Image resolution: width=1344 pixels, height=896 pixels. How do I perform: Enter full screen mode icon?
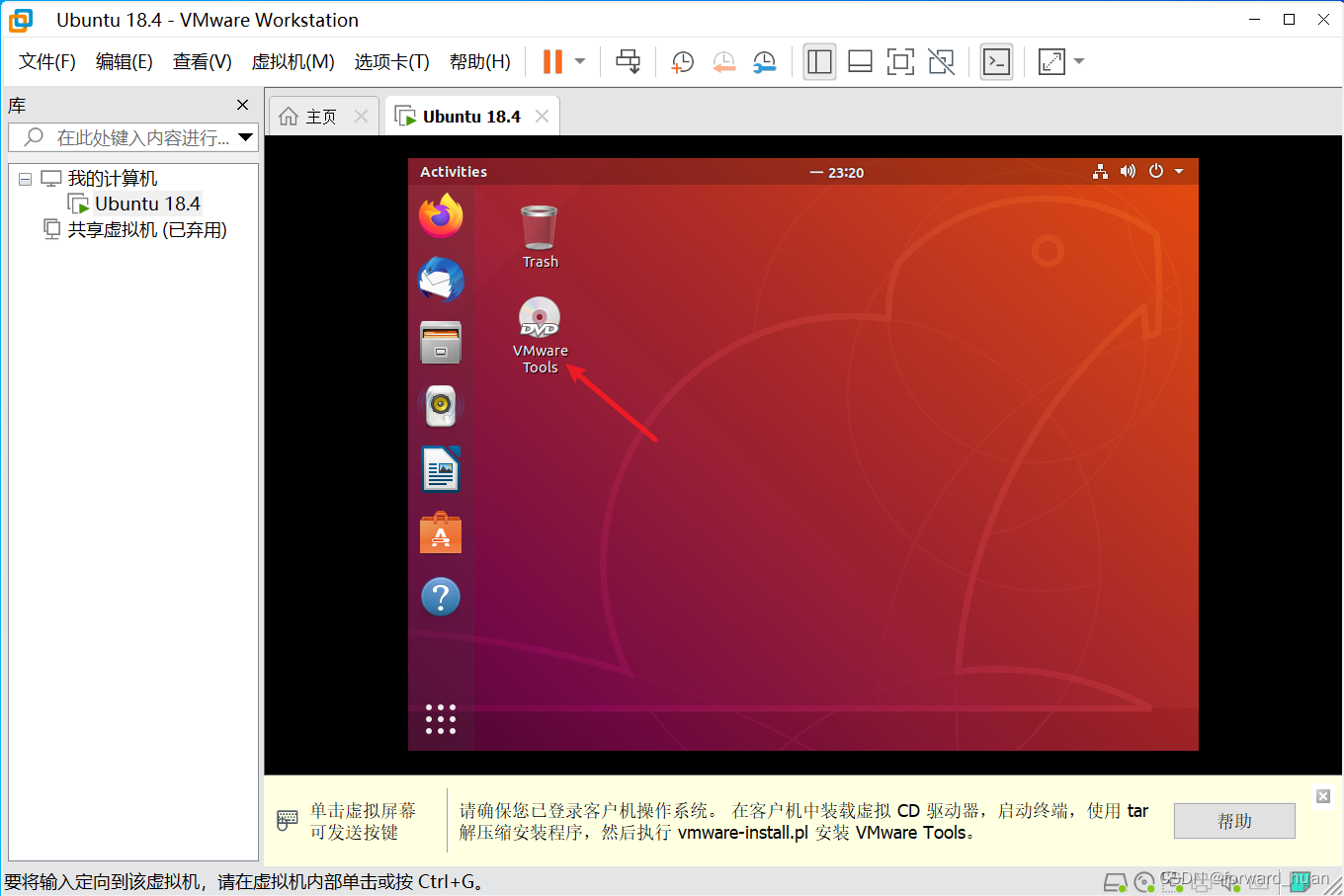pos(900,61)
